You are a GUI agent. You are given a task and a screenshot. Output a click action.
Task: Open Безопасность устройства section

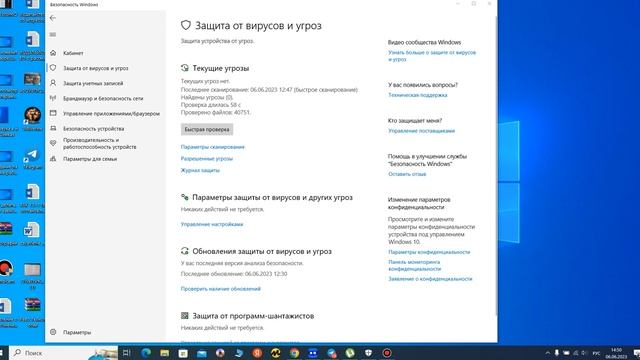point(93,129)
